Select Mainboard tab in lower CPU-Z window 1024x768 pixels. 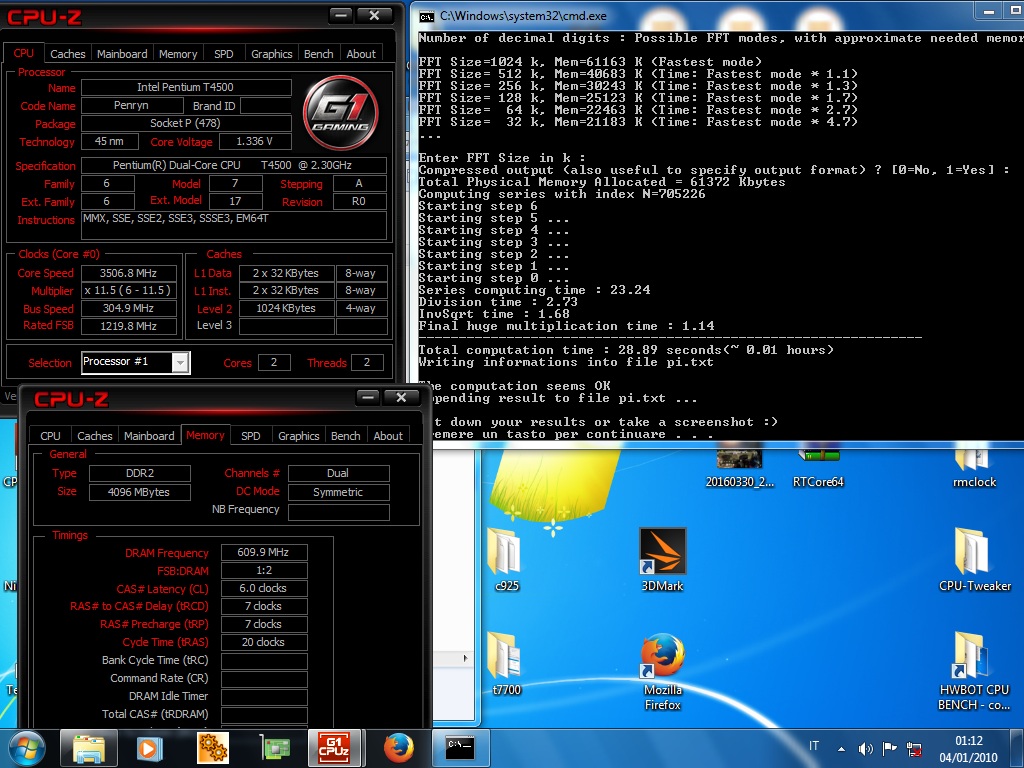(149, 436)
